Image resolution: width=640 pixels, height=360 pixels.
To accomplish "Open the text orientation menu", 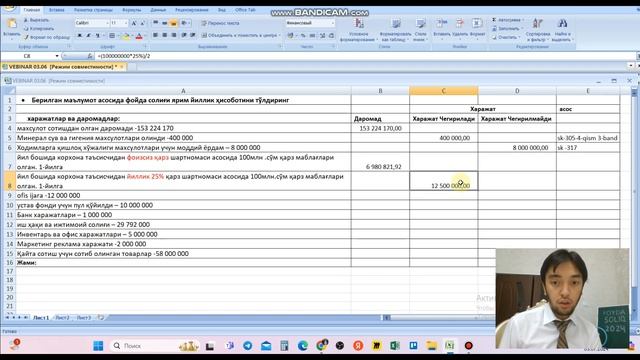I will pyautogui.click(x=185, y=23).
